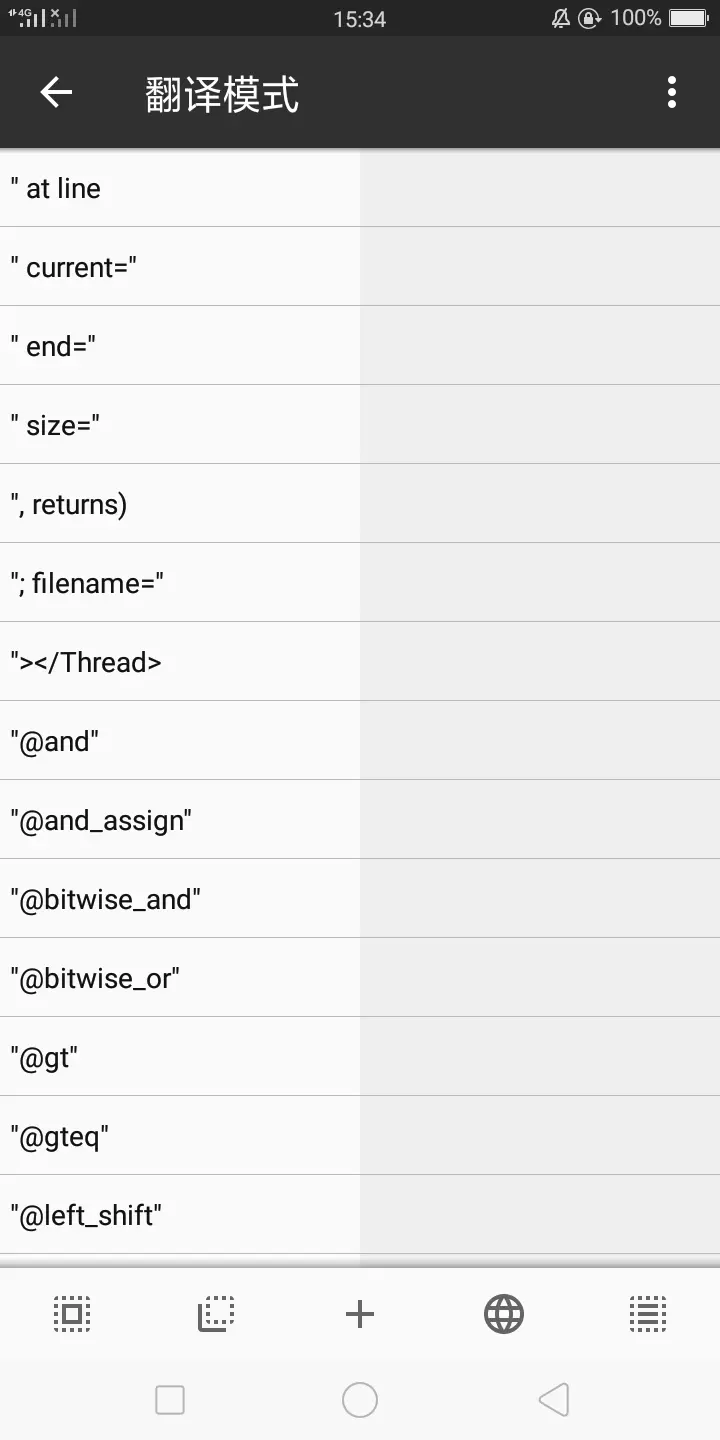Tap the globe translate icon
The image size is (720, 1440).
504,1313
